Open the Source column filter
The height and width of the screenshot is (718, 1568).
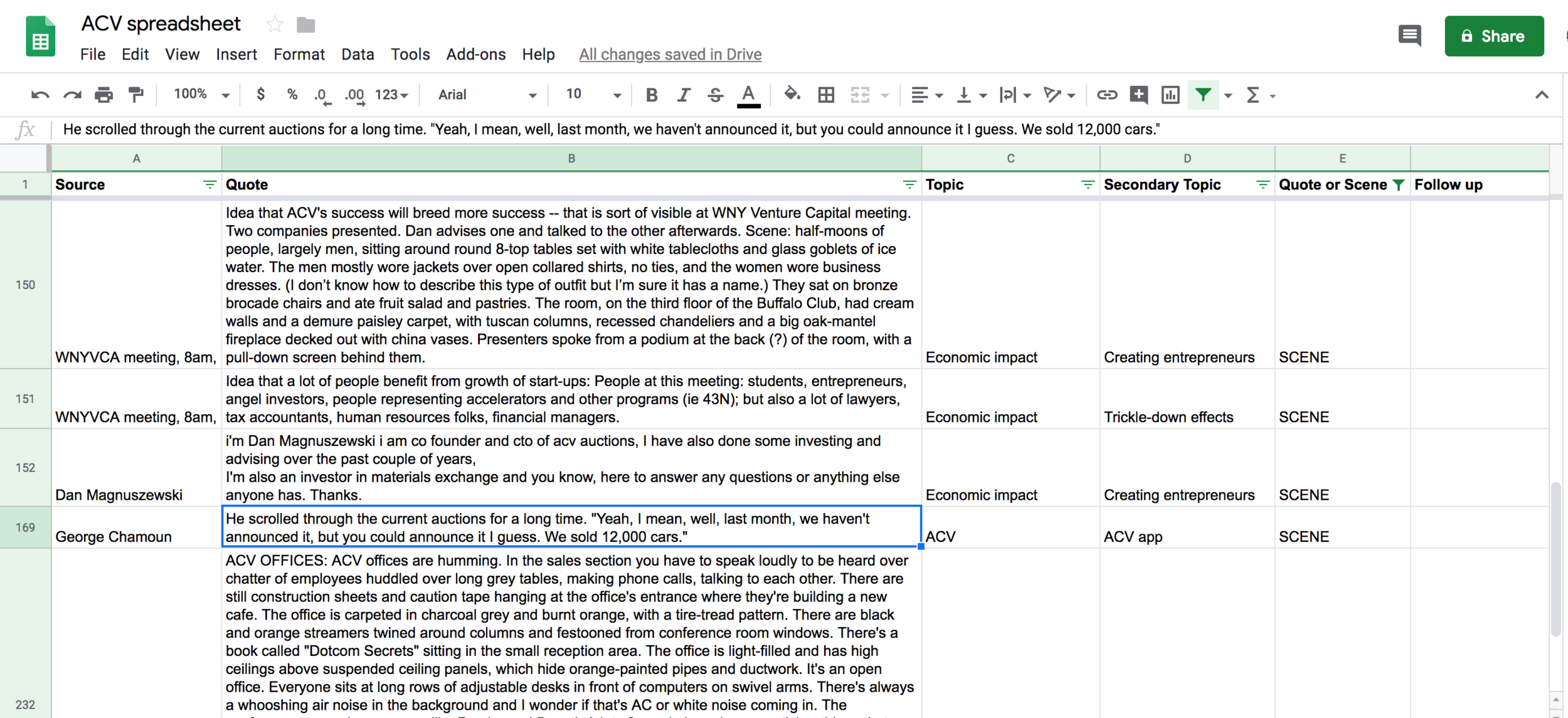pyautogui.click(x=209, y=184)
